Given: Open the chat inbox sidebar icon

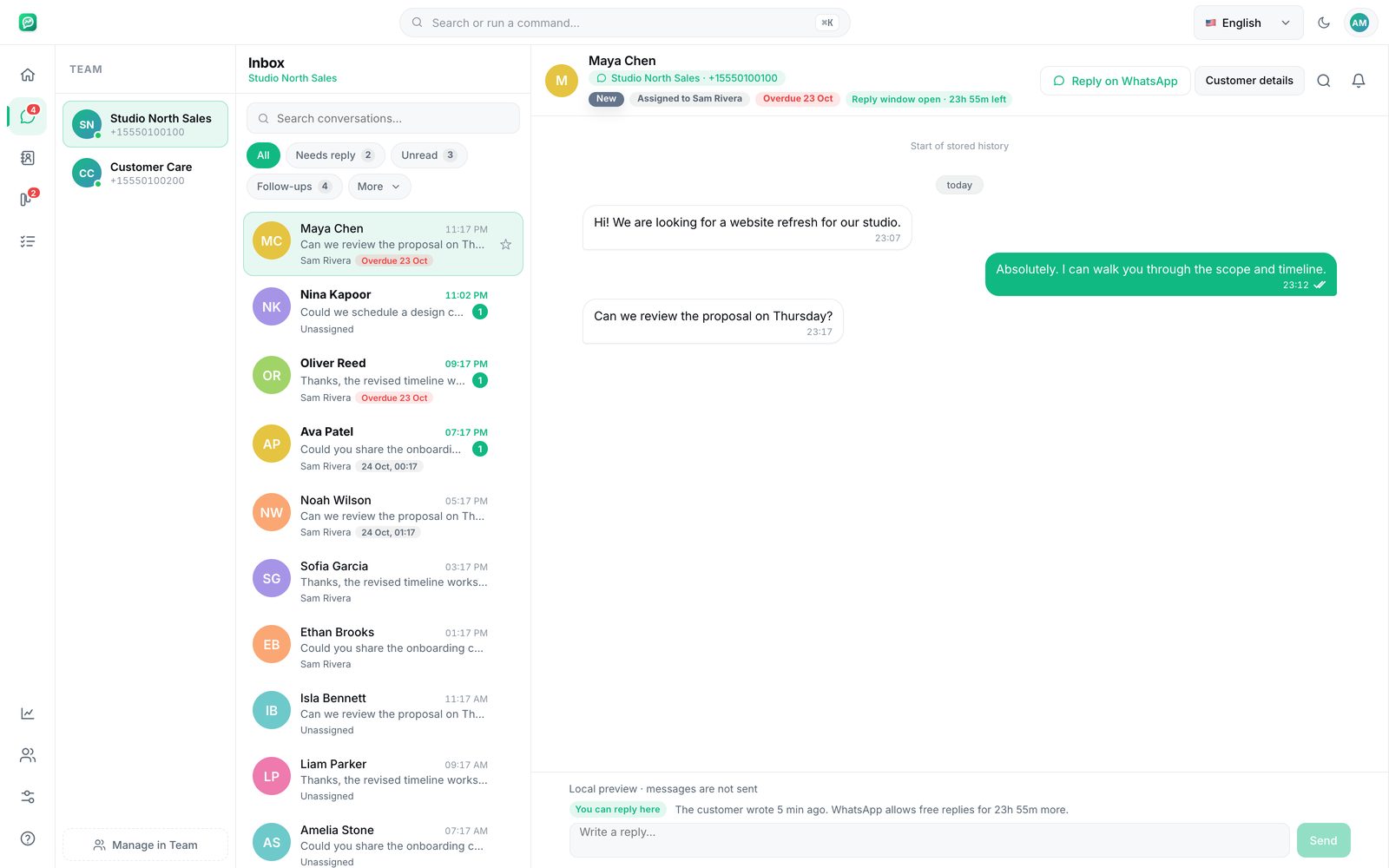Looking at the screenshot, I should [28, 116].
